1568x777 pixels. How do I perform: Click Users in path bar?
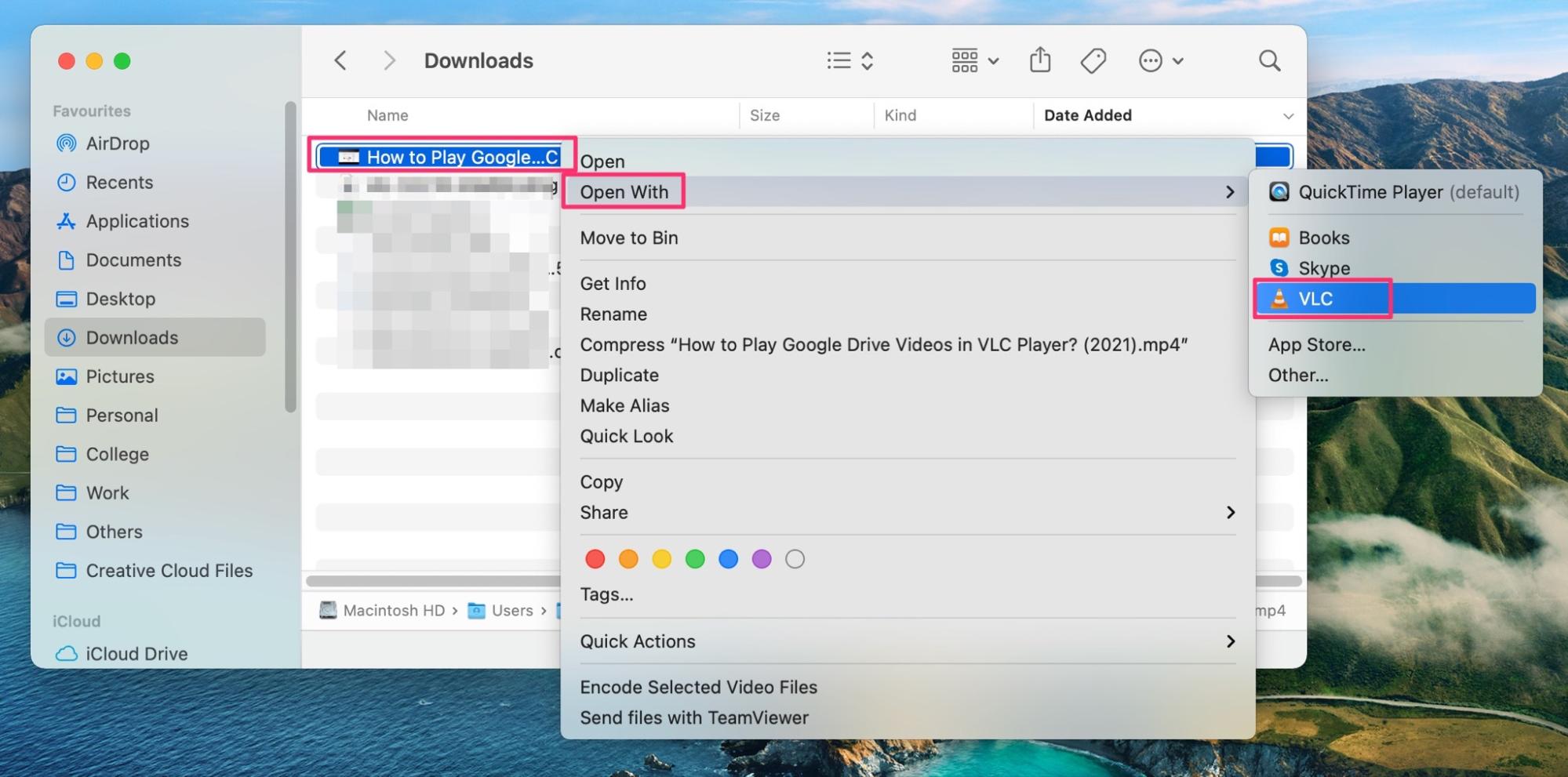500,610
